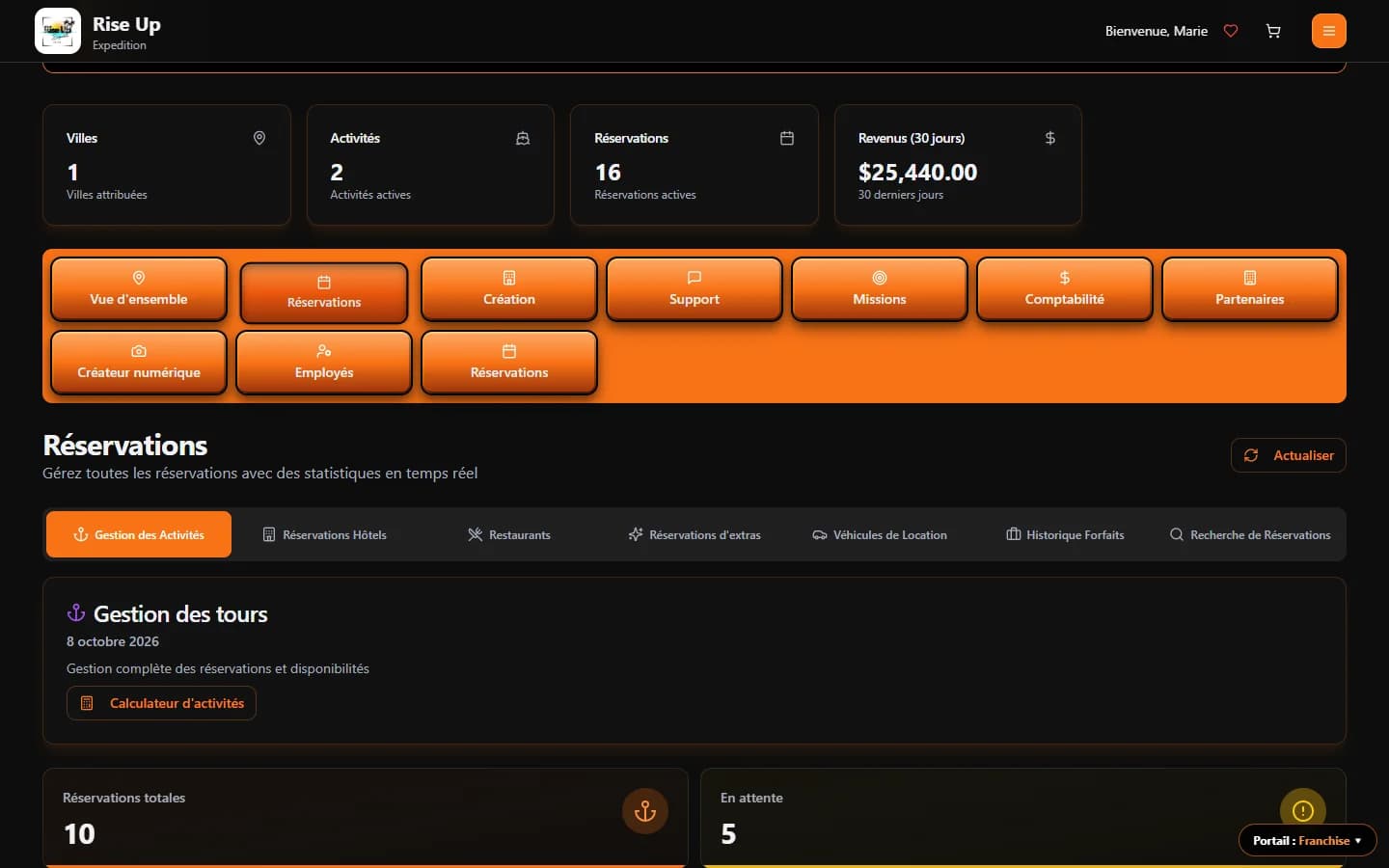The height and width of the screenshot is (868, 1389).
Task: Switch to the Restaurants tab
Action: click(x=509, y=534)
